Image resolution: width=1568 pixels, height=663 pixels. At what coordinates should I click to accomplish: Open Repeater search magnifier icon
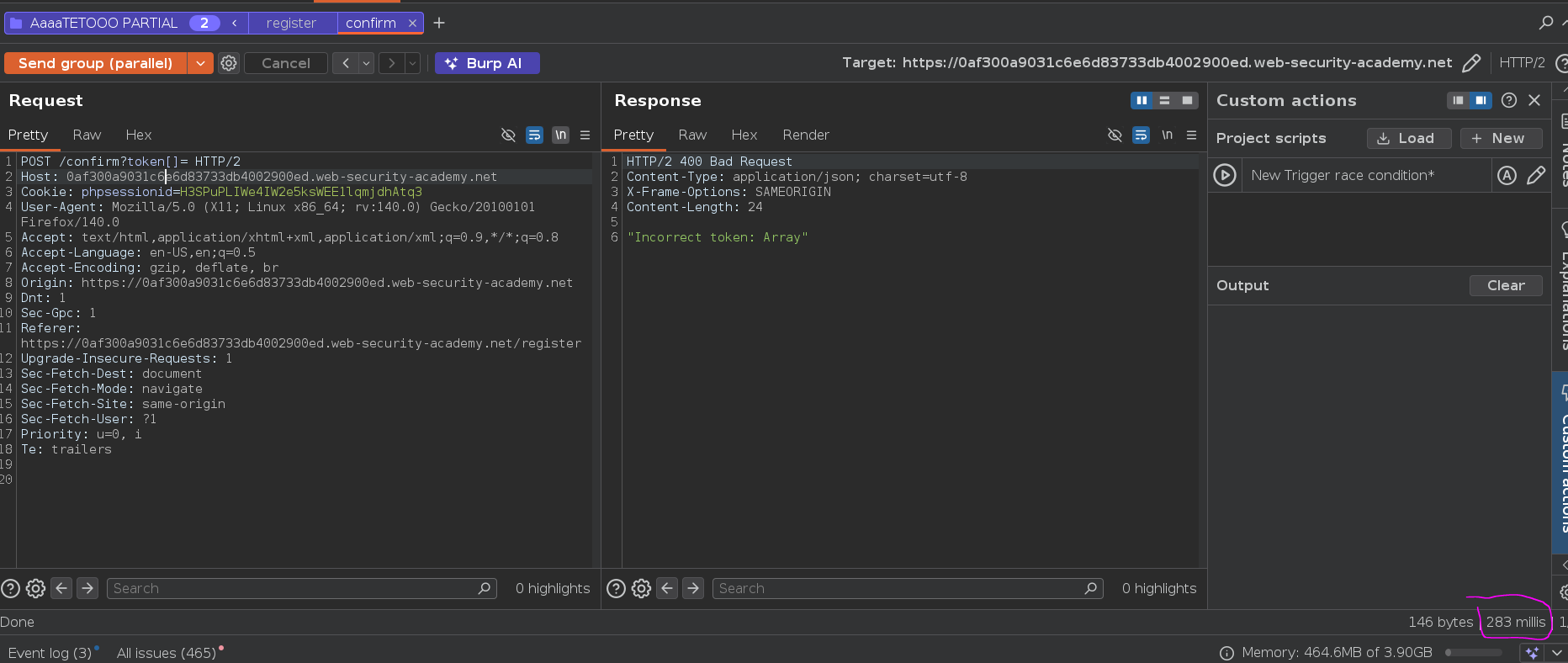(x=1545, y=23)
